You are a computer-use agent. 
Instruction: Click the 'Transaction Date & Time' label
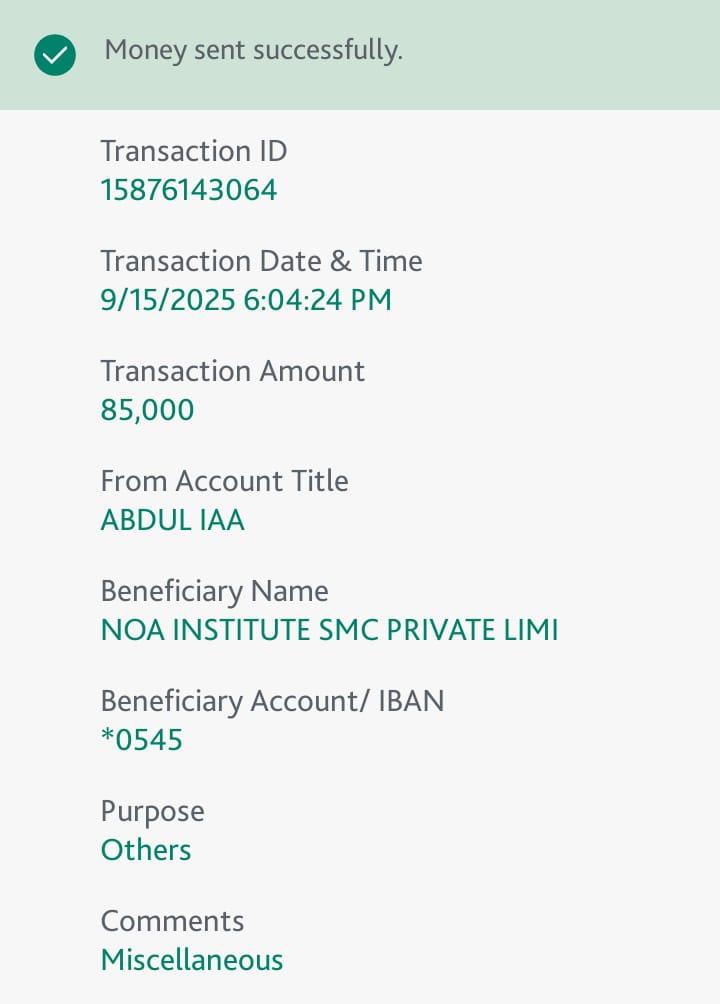pyautogui.click(x=261, y=261)
